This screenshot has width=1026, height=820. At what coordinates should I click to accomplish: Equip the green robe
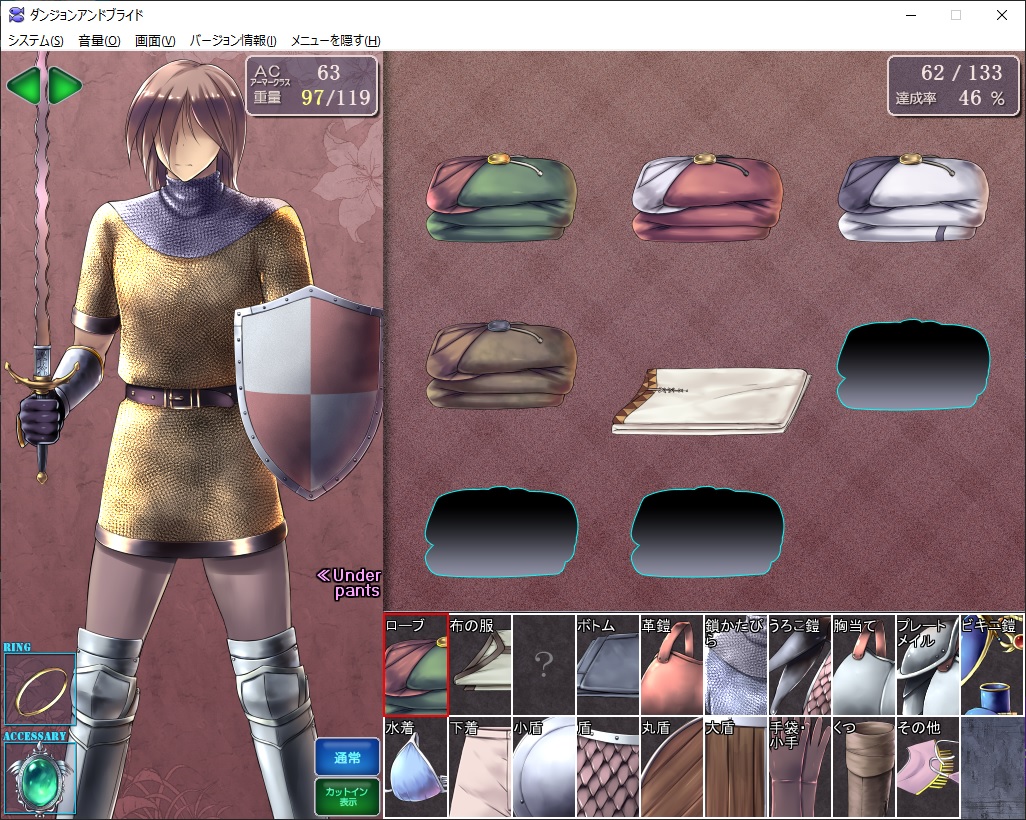pos(501,198)
